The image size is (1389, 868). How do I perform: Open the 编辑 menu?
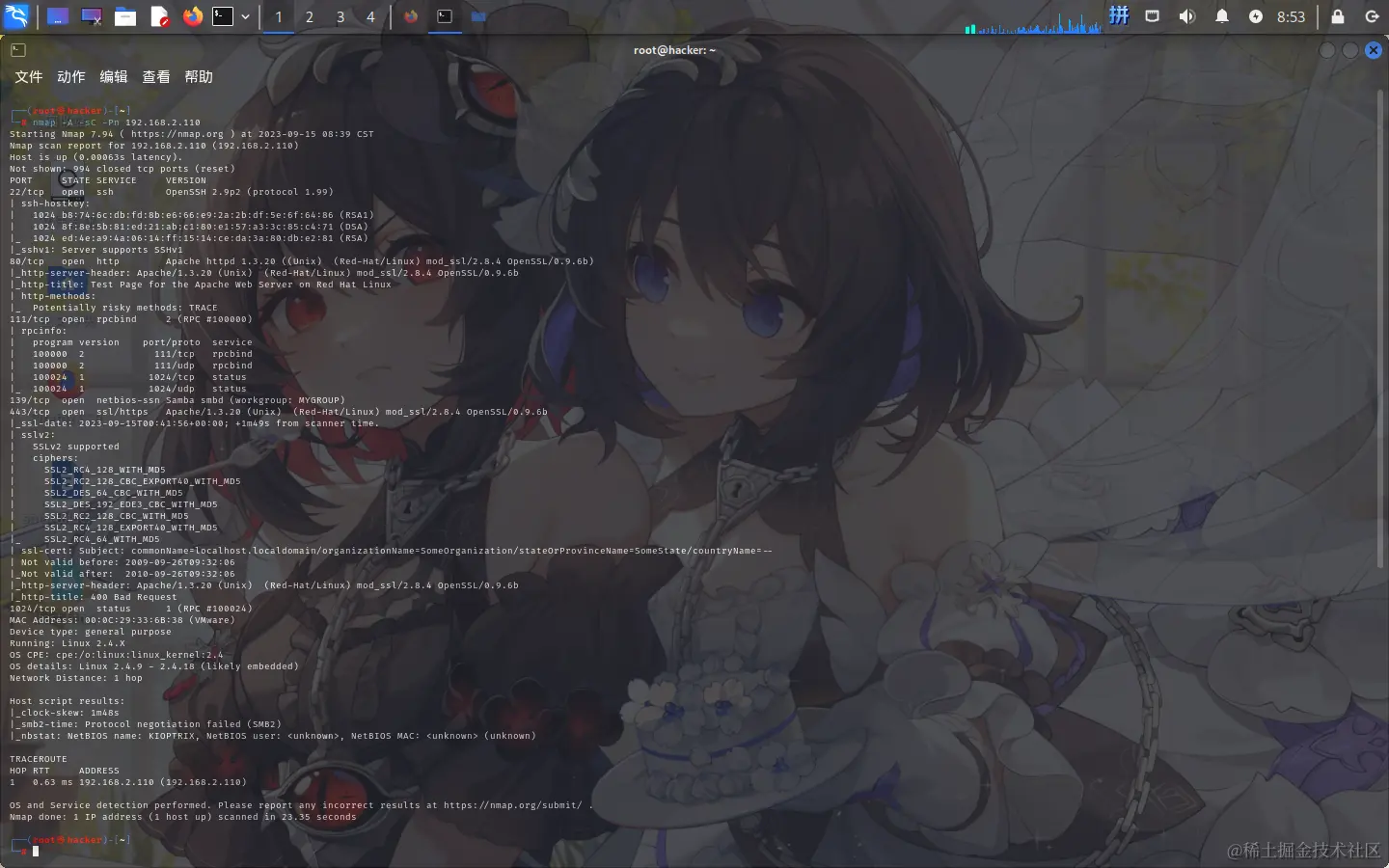coord(113,77)
